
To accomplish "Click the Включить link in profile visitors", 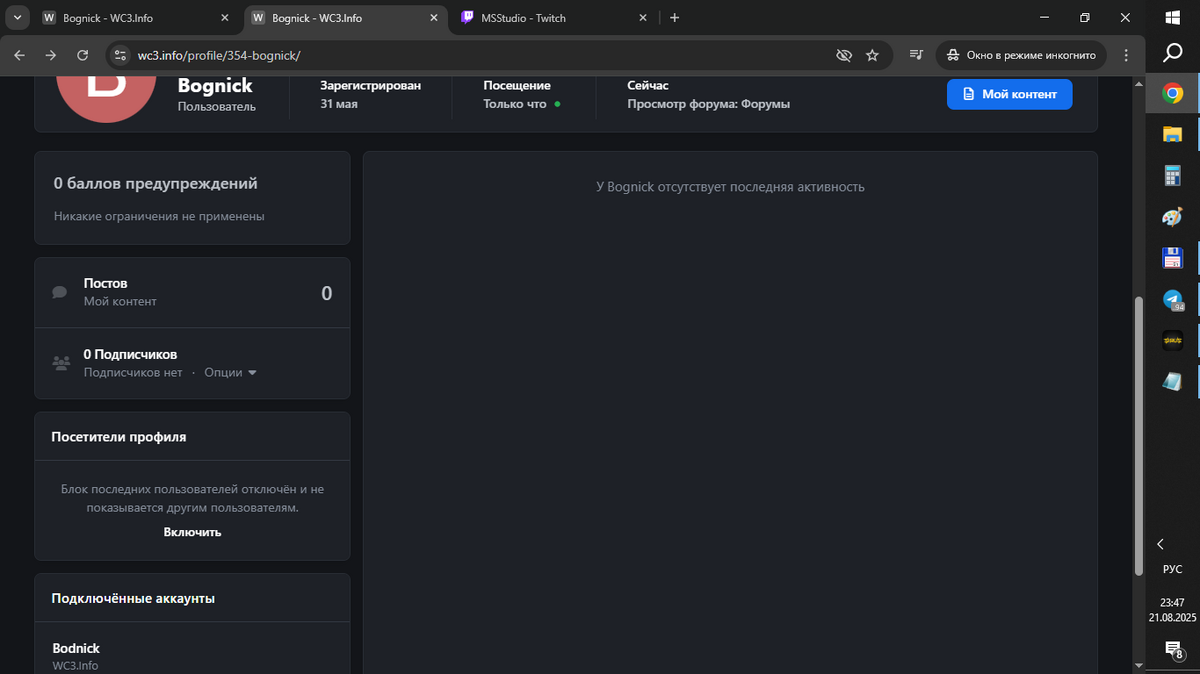I will pos(193,532).
